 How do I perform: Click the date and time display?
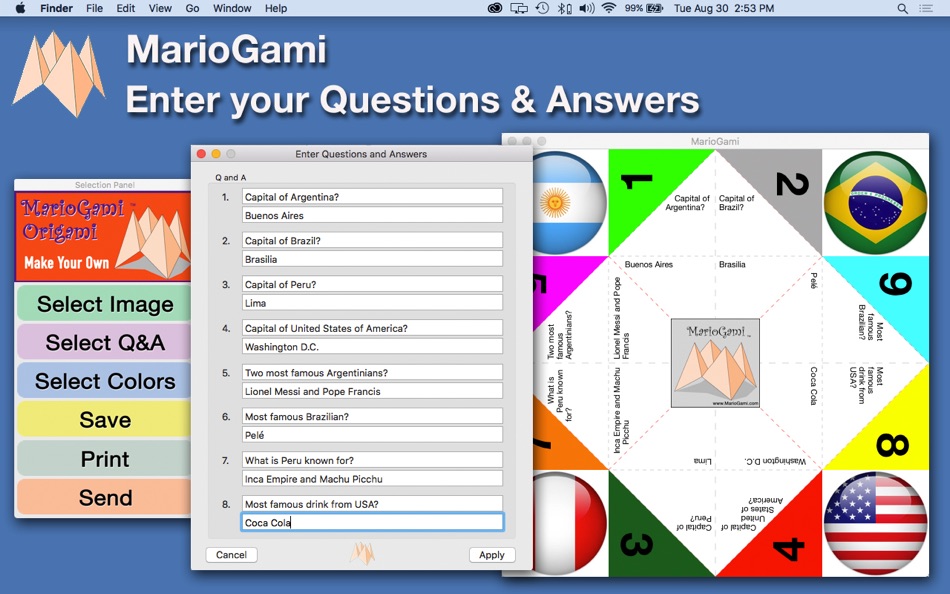pyautogui.click(x=724, y=8)
